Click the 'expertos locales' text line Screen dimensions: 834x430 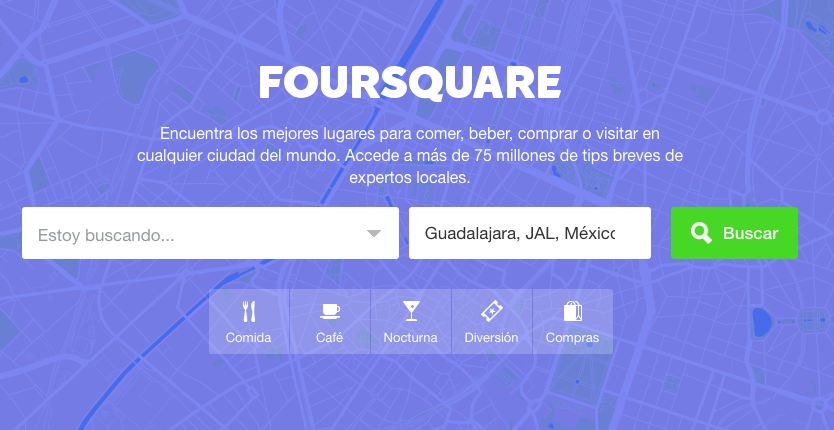(410, 178)
